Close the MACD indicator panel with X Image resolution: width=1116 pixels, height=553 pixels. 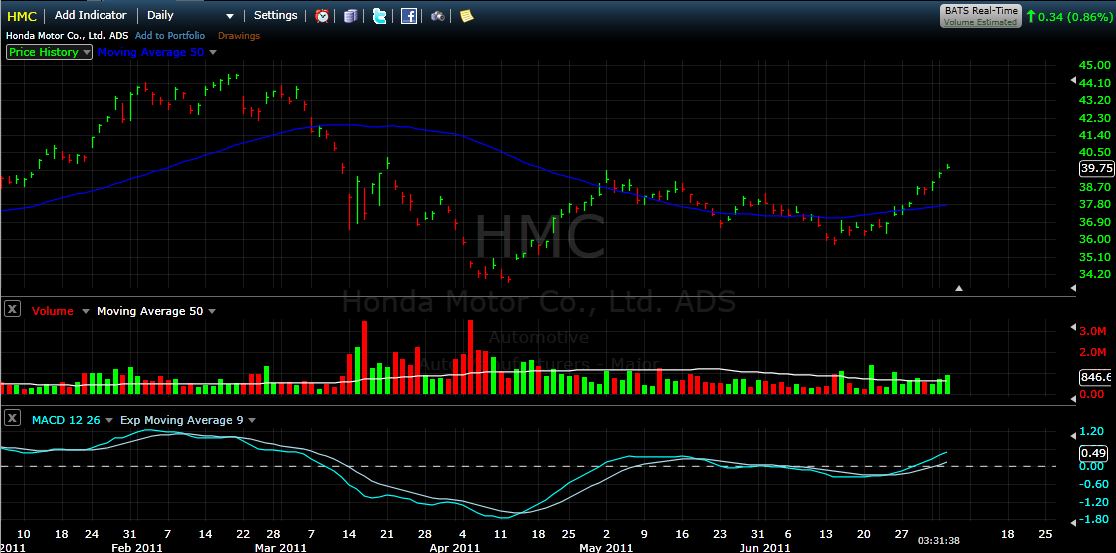(12, 420)
